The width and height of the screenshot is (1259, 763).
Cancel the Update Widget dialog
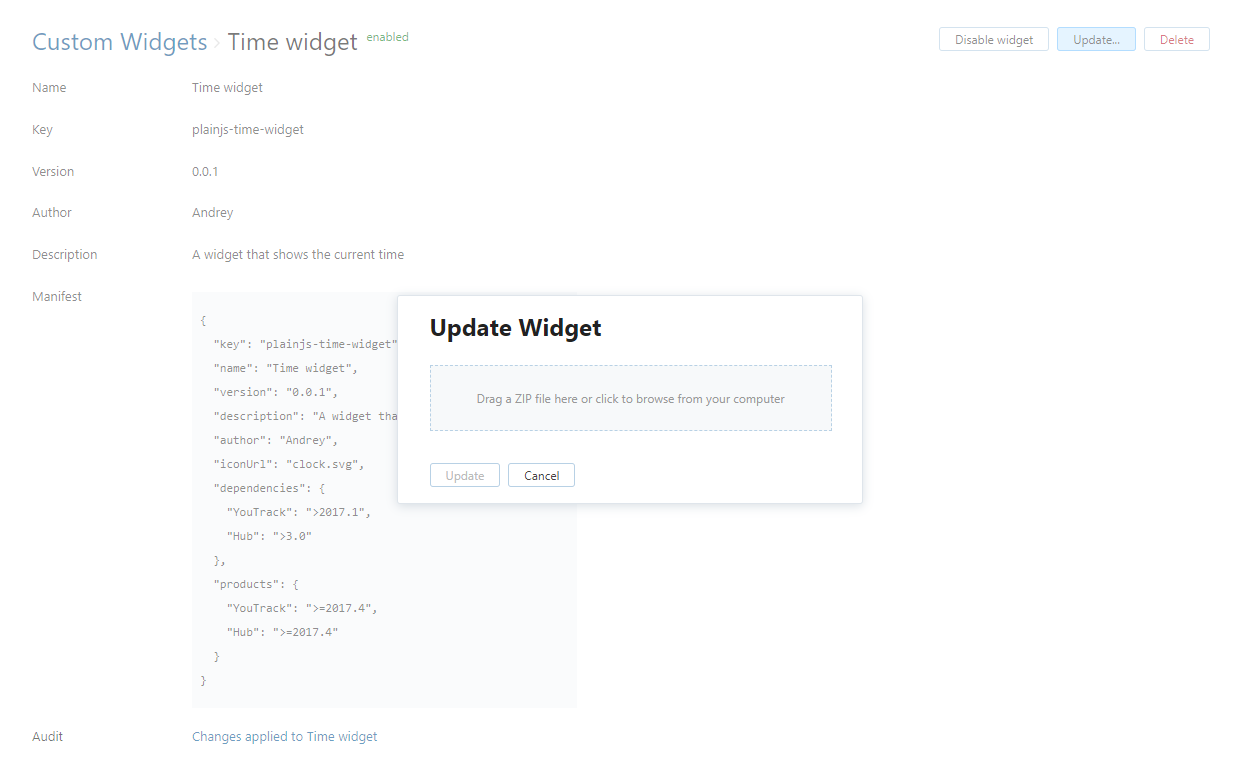[541, 475]
